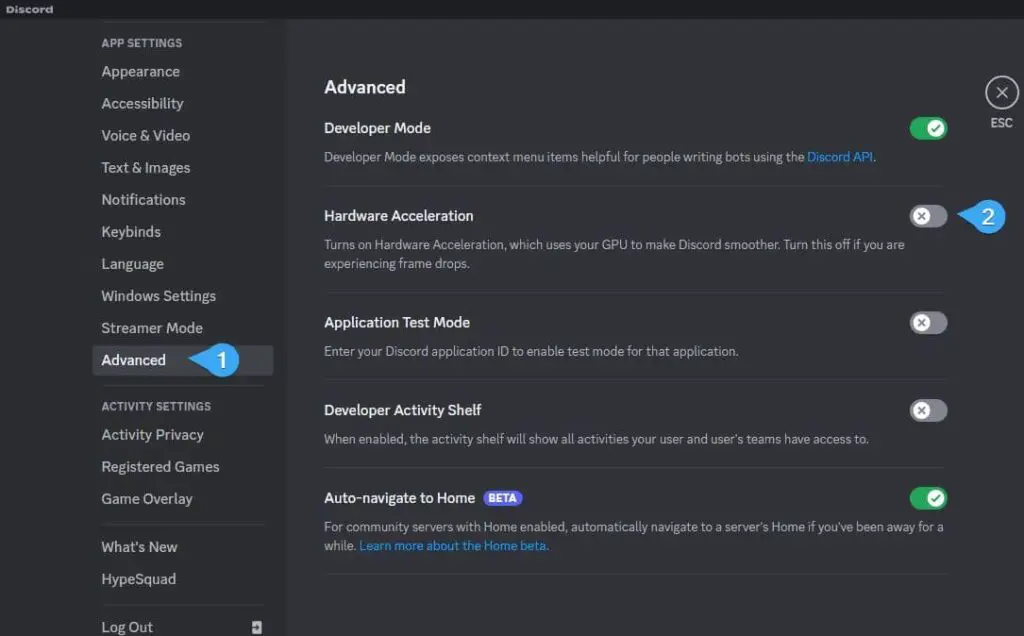This screenshot has height=636, width=1024.
Task: Switch to Notifications settings
Action: coord(143,199)
